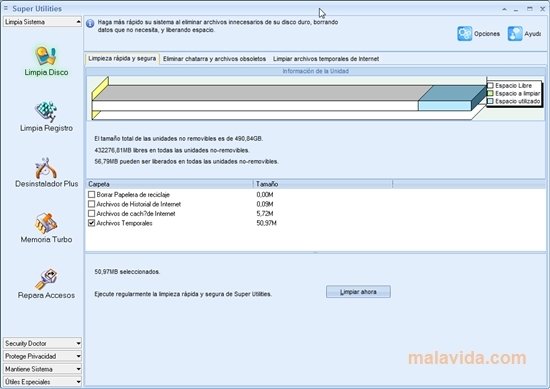Open Eliminar chatarra y archivos obsoletos tab

click(214, 59)
